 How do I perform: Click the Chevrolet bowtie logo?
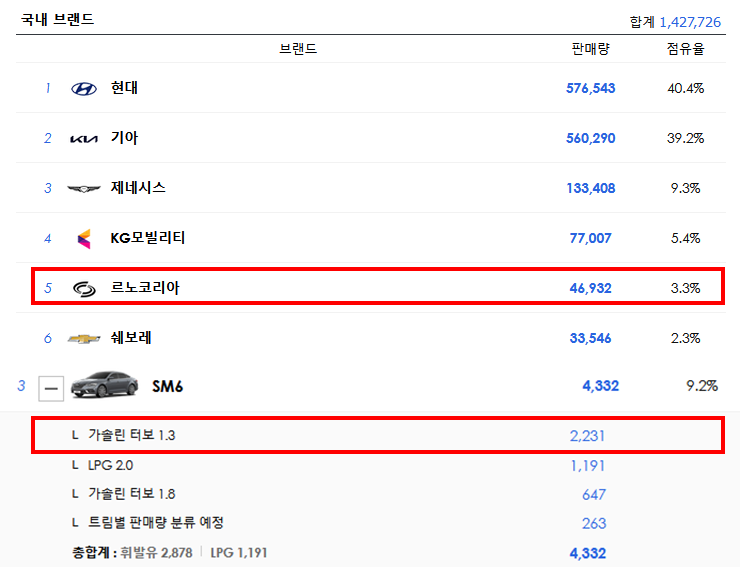tap(84, 339)
